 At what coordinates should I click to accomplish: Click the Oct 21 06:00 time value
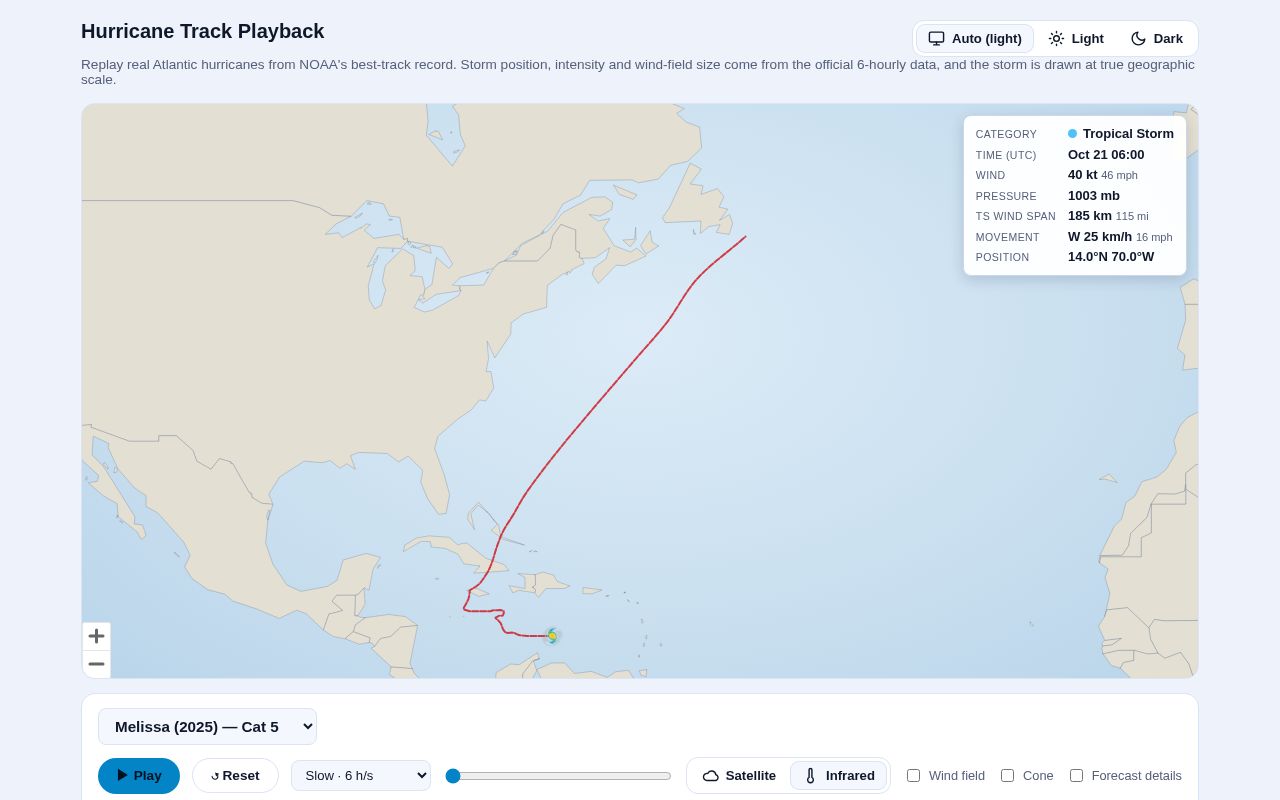1106,155
